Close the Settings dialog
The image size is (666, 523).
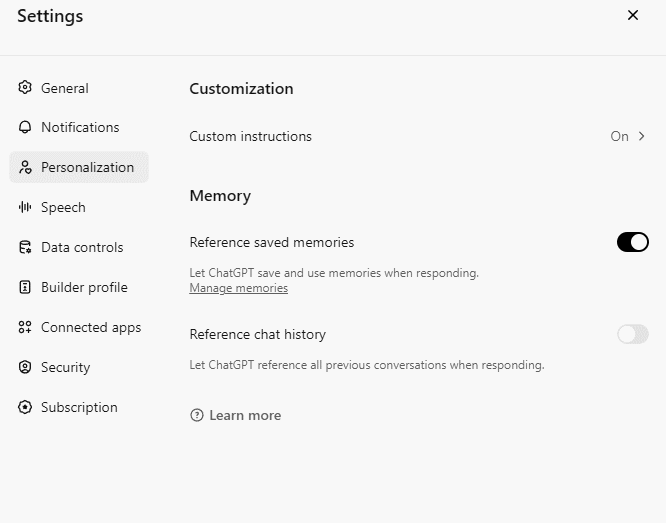click(x=632, y=15)
